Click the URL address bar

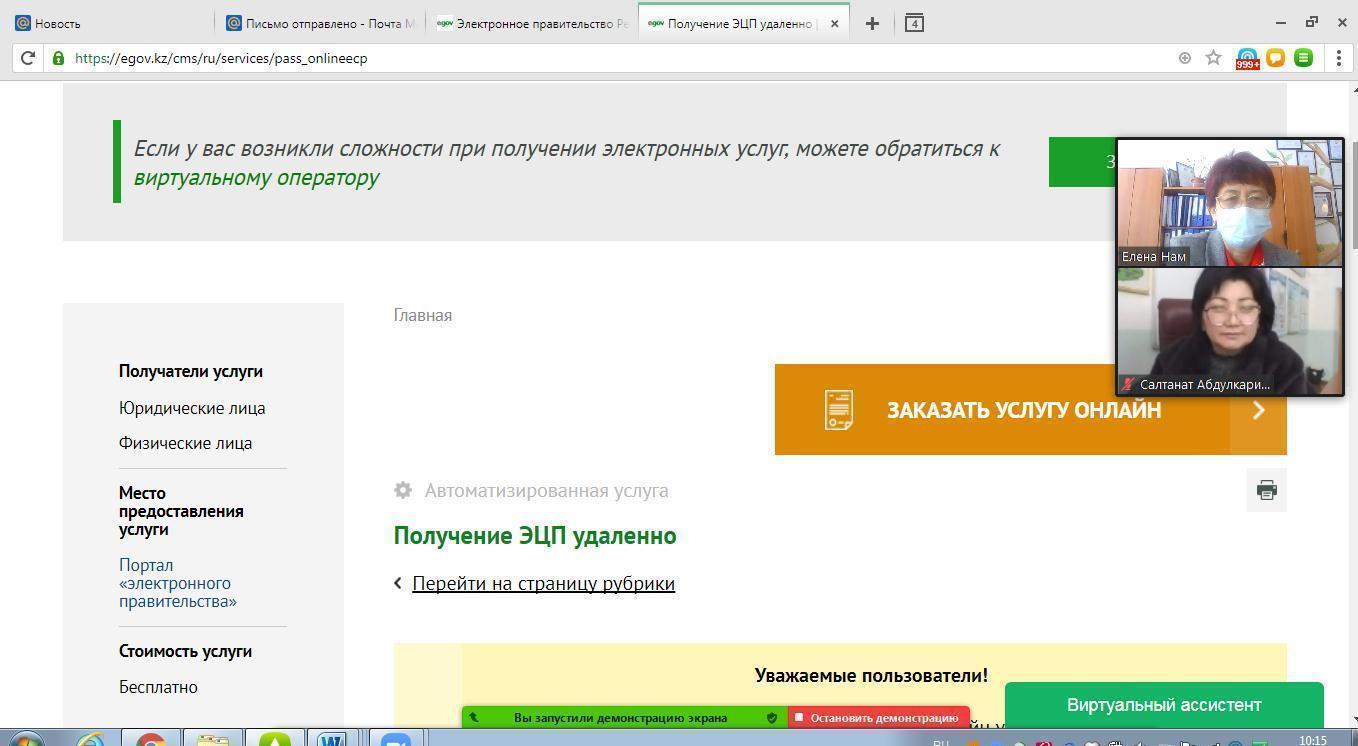(x=600, y=58)
